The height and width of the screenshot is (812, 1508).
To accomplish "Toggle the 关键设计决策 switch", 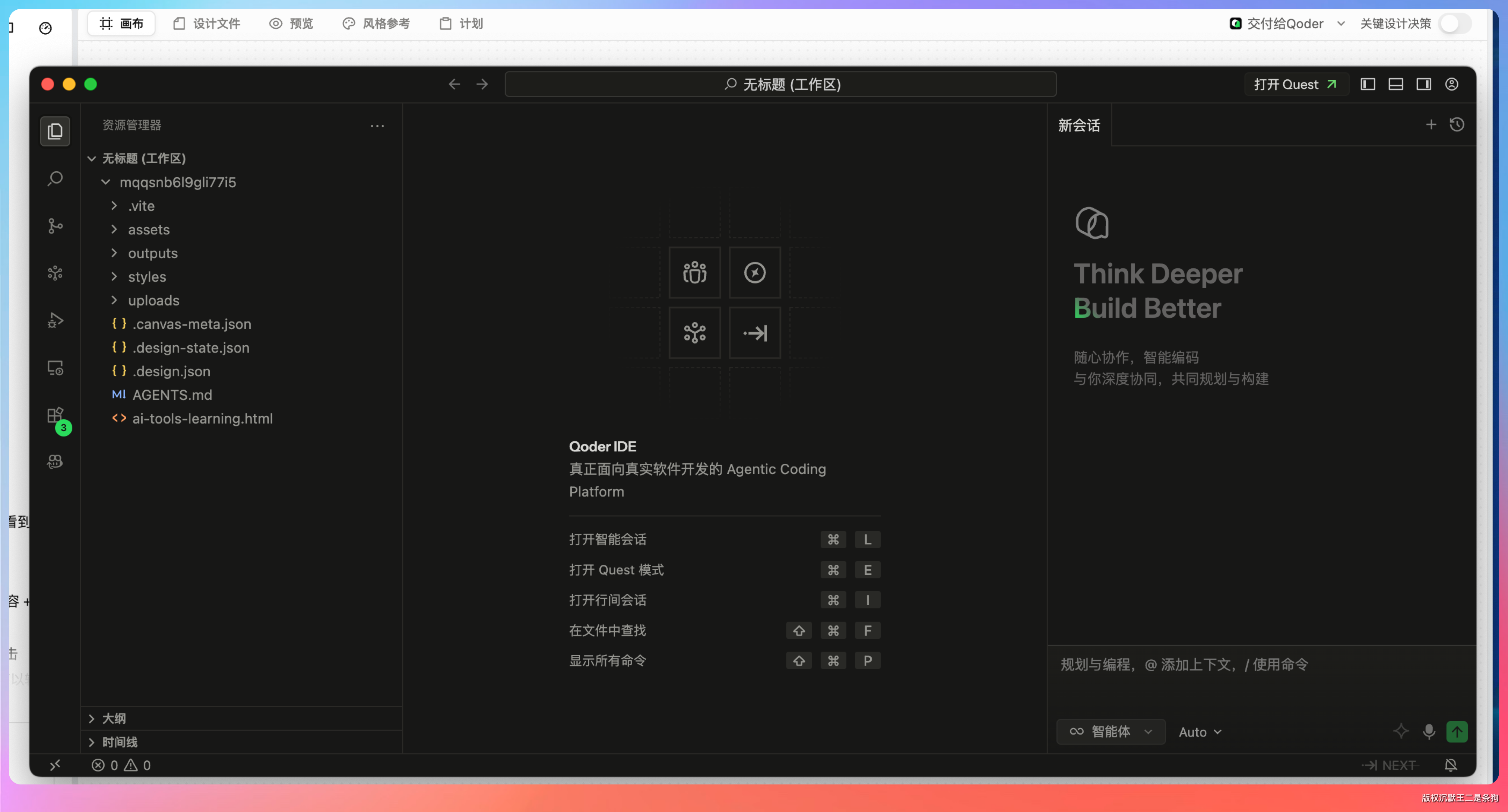I will tap(1455, 24).
